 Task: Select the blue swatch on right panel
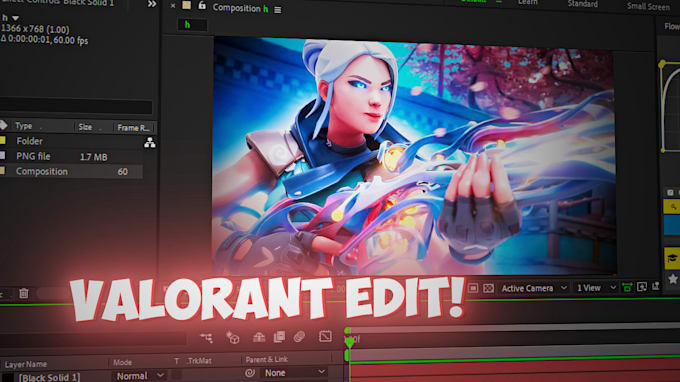pyautogui.click(x=672, y=225)
